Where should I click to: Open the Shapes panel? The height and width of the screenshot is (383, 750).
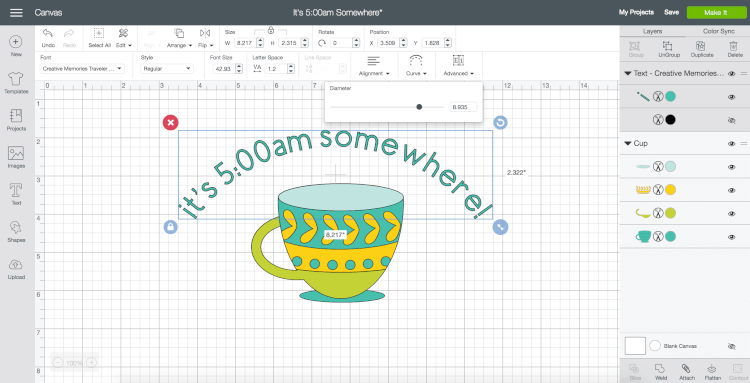coord(16,227)
